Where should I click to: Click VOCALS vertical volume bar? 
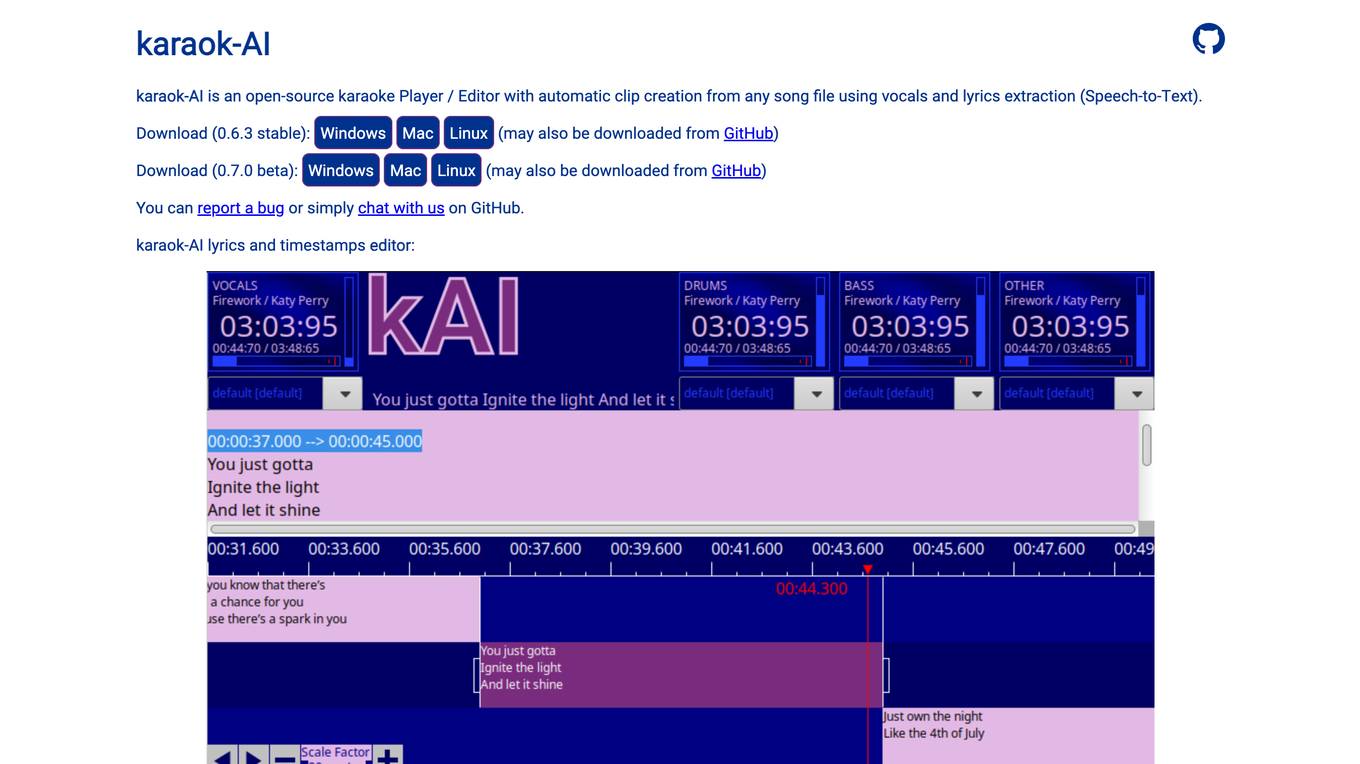point(349,322)
